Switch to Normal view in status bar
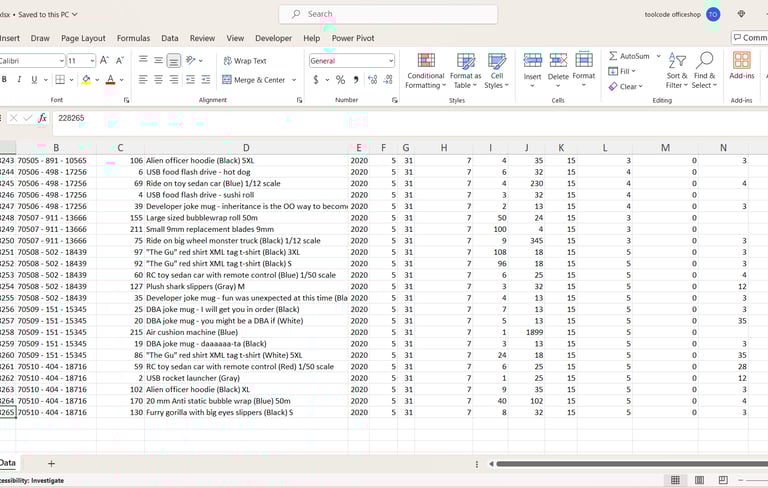The image size is (768, 488). tap(675, 480)
